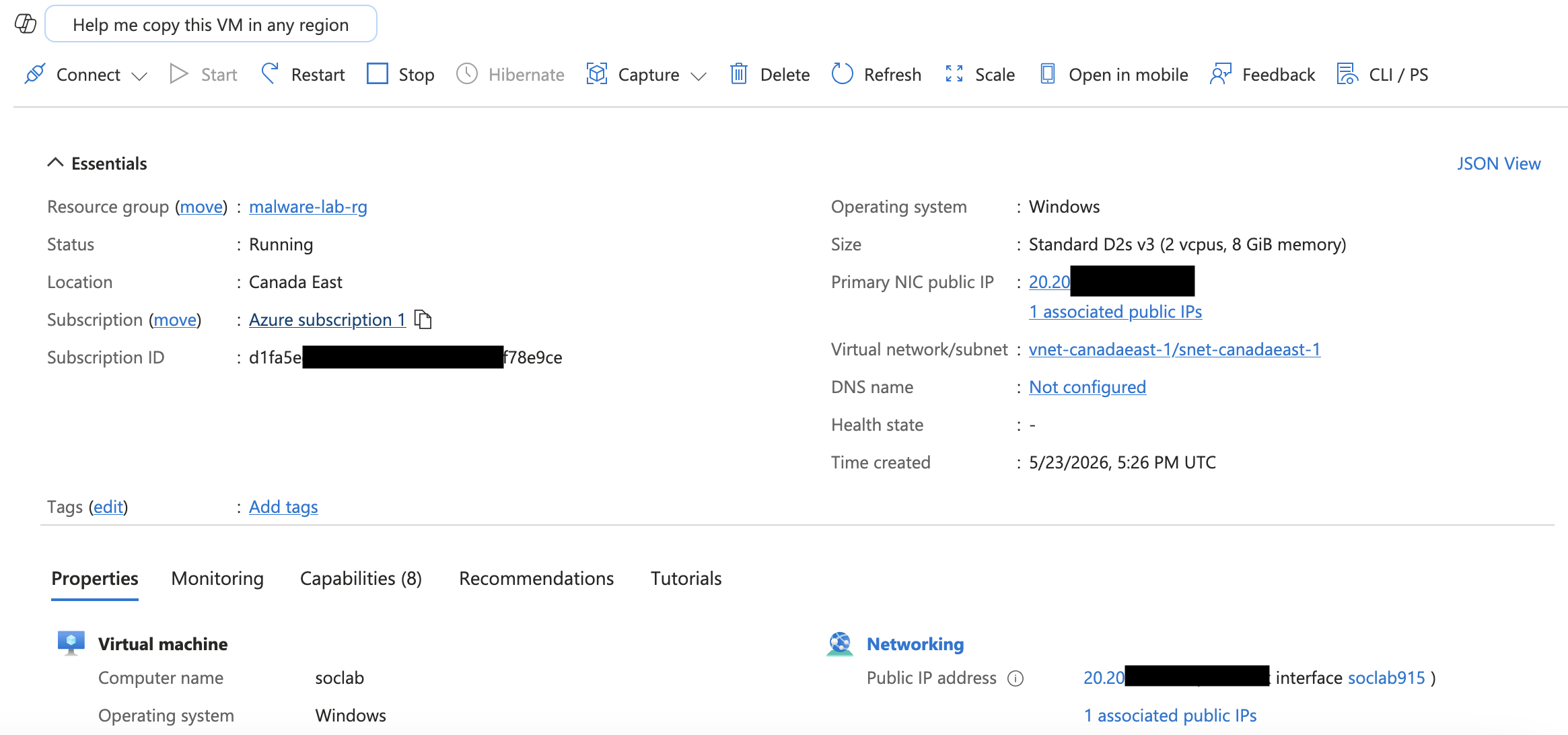This screenshot has width=1568, height=735.
Task: Click the Windows value under Virtual machine
Action: (351, 715)
